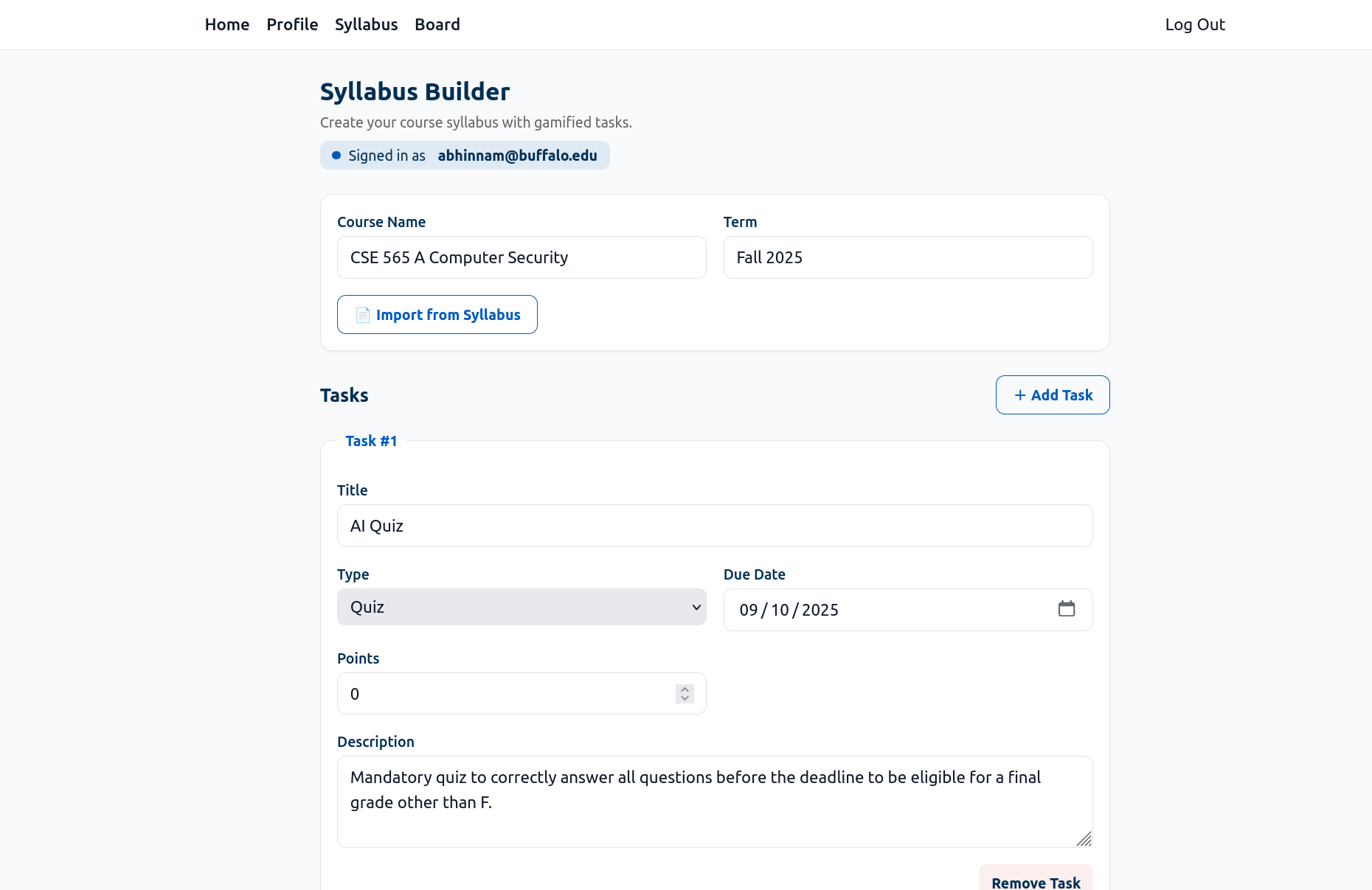Viewport: 1372px width, 890px height.
Task: Click the Title field containing AI Quiz
Action: [715, 526]
